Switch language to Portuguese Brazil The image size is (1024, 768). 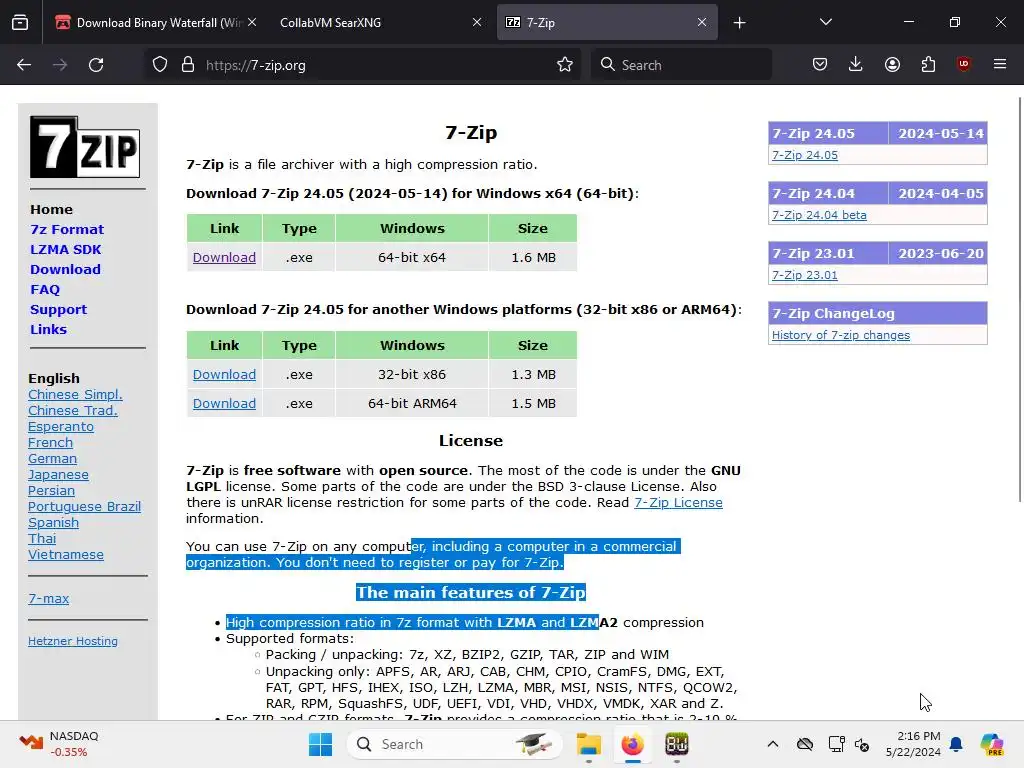click(84, 507)
